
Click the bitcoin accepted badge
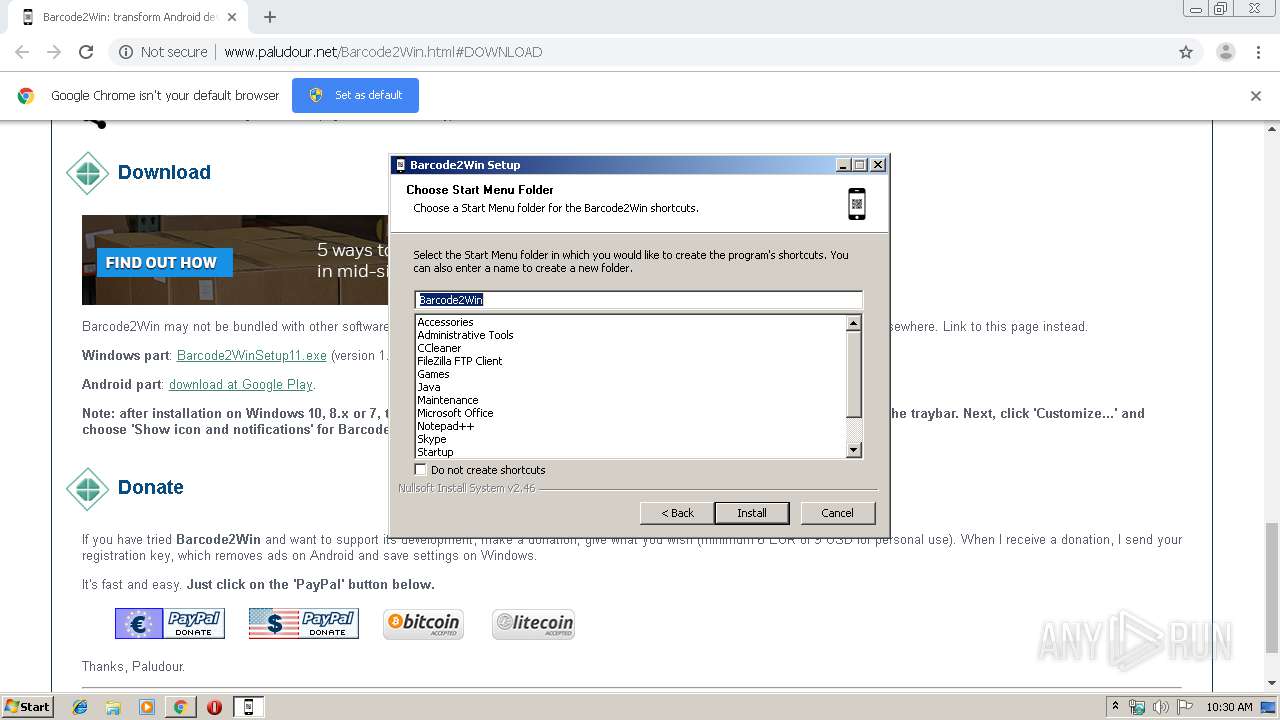point(423,624)
